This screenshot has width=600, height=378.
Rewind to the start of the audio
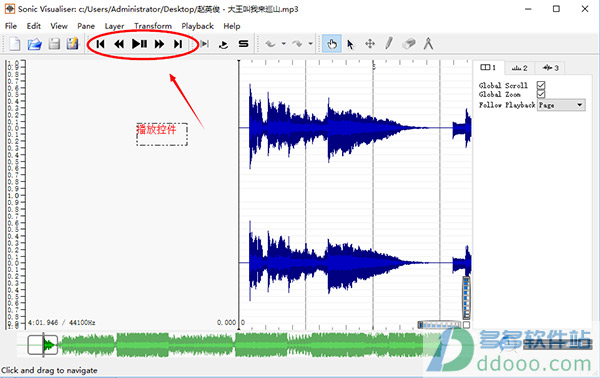(x=100, y=44)
